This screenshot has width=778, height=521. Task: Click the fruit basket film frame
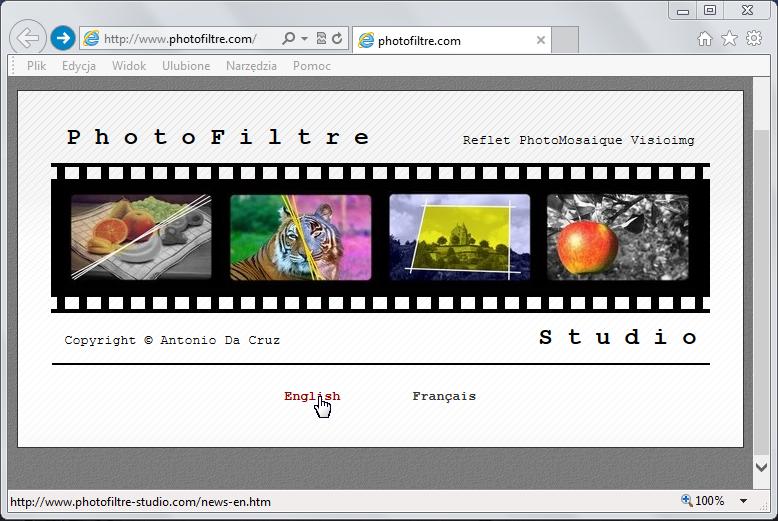click(141, 237)
